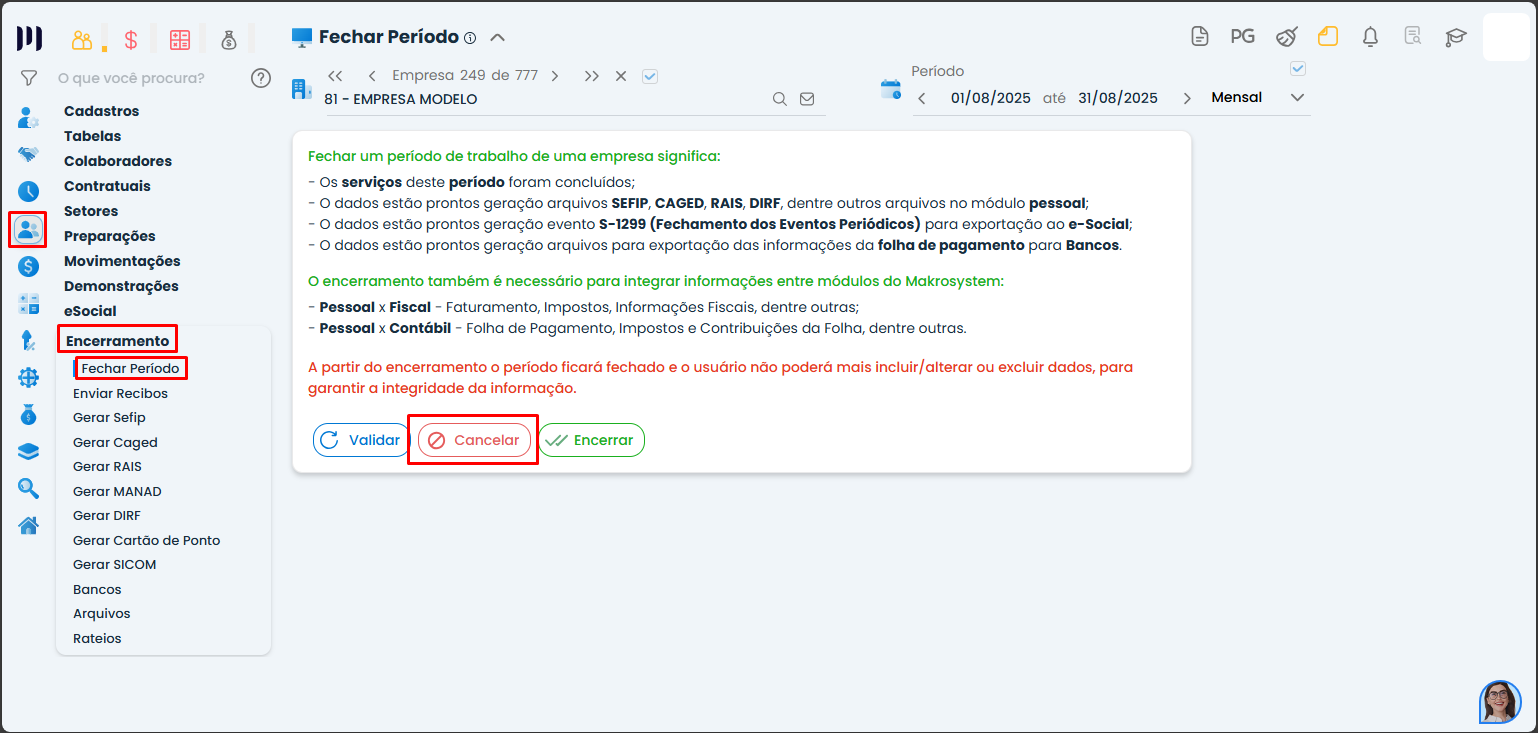Go to the previous company
The width and height of the screenshot is (1538, 733).
[x=372, y=76]
